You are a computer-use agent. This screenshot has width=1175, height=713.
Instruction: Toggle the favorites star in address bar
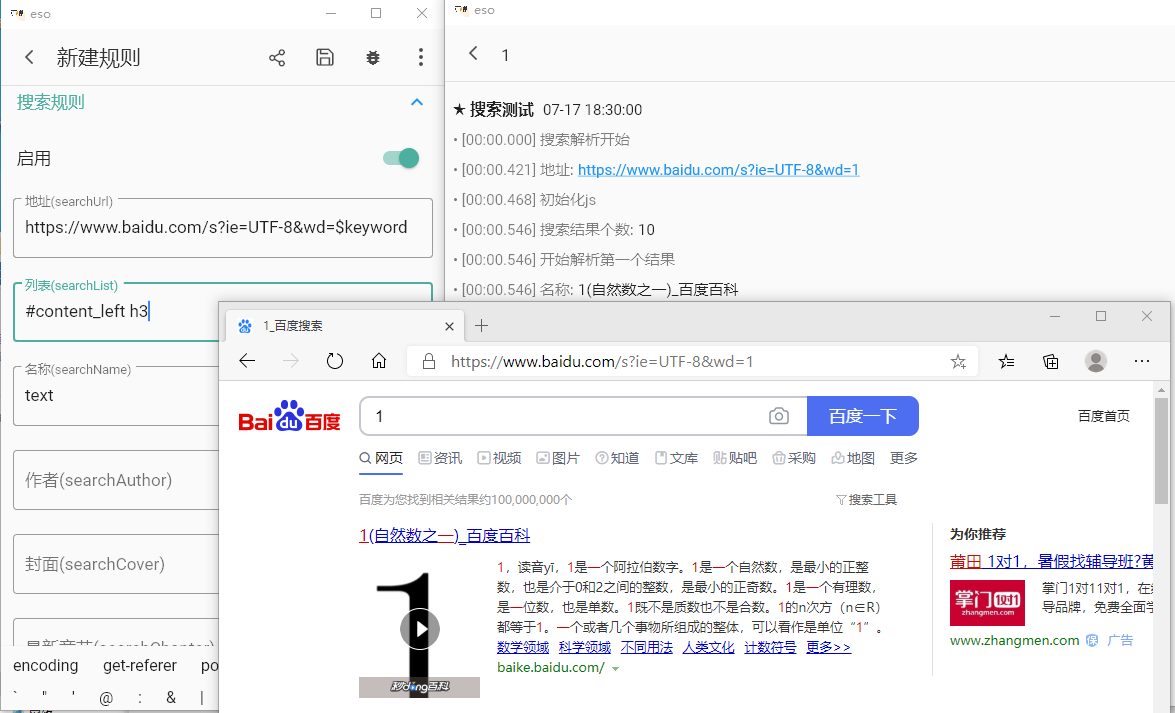(958, 360)
